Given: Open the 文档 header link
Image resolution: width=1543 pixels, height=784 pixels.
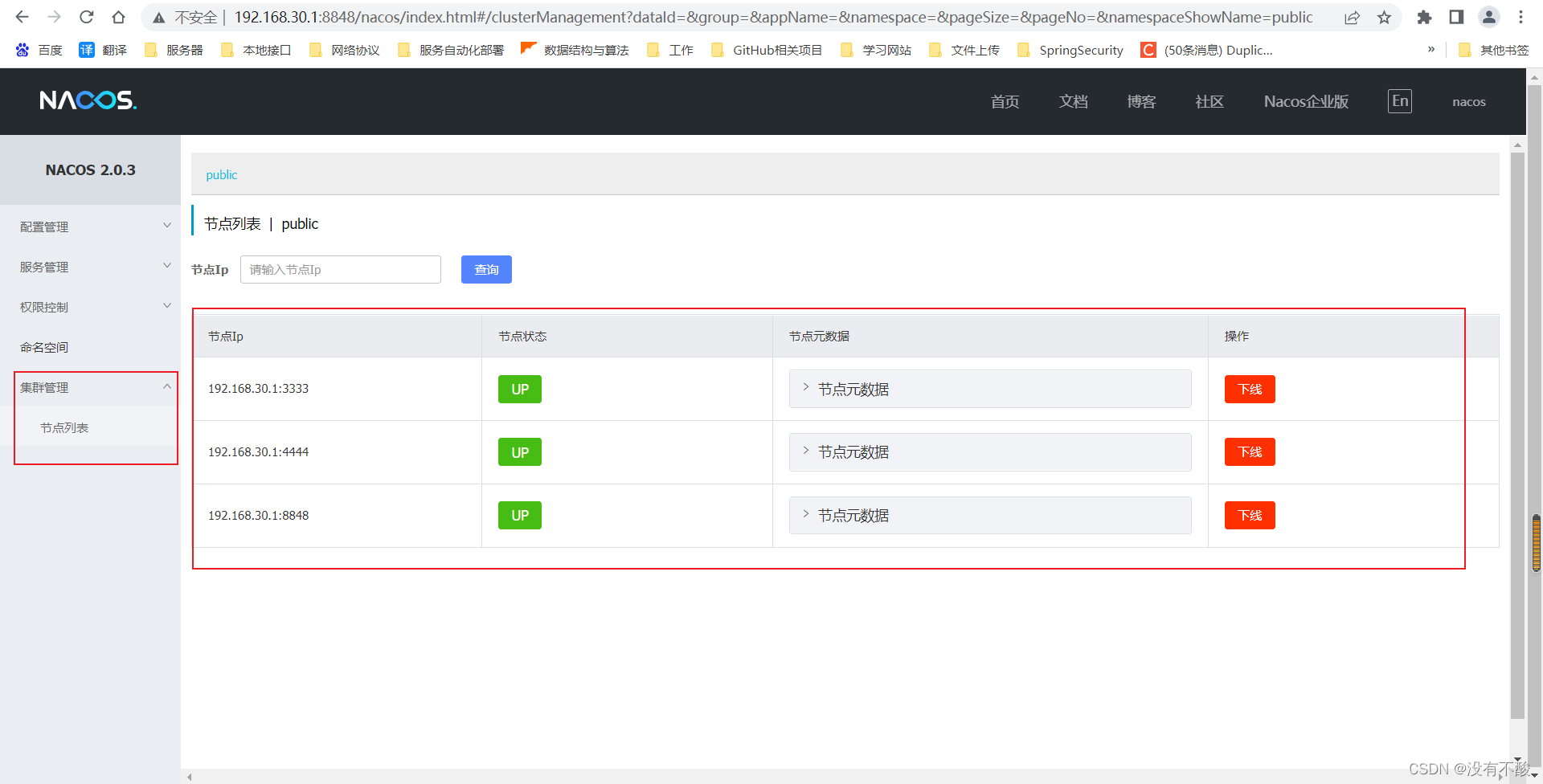Looking at the screenshot, I should tap(1073, 101).
